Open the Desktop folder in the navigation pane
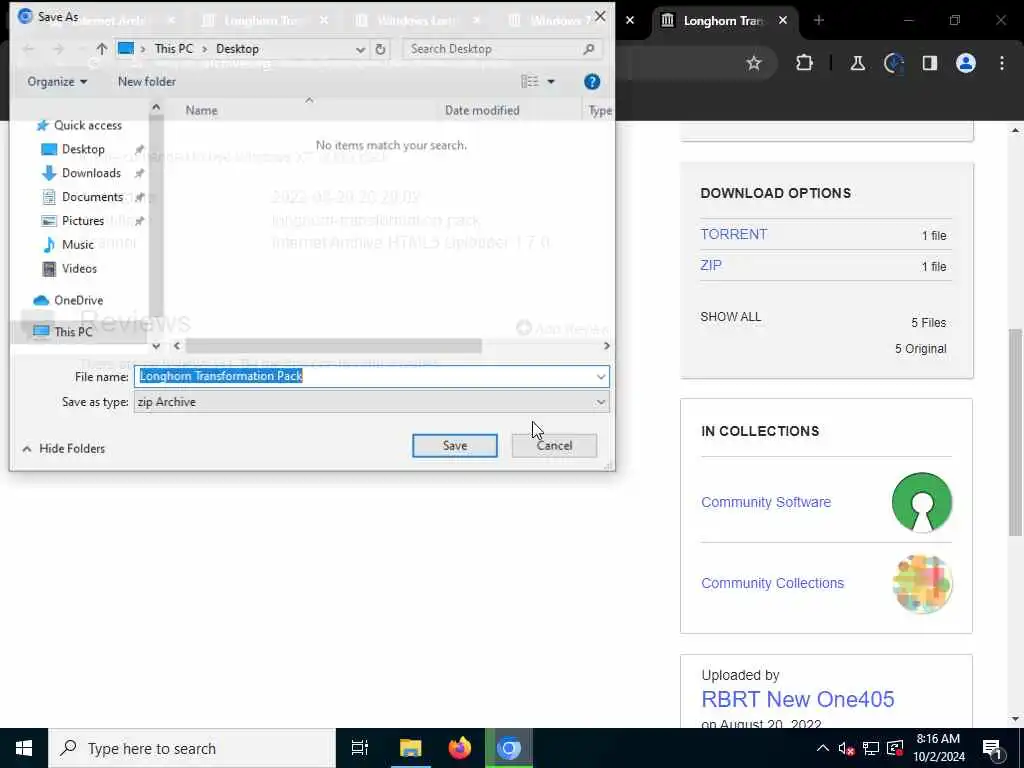 click(83, 149)
